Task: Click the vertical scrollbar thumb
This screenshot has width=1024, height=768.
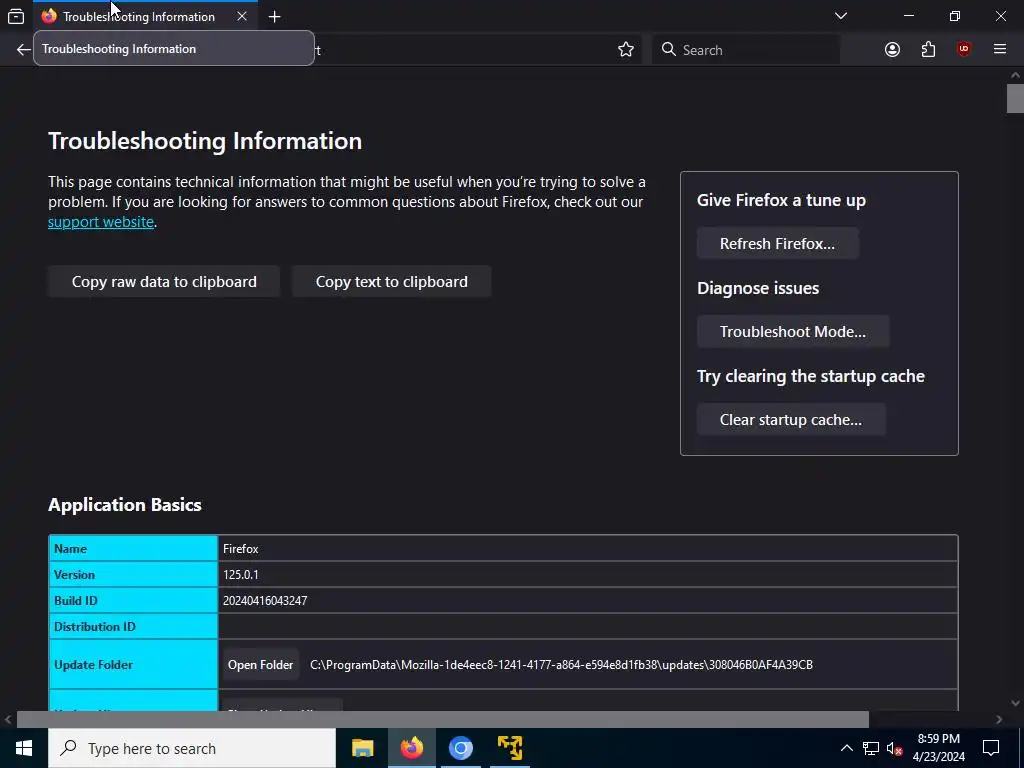Action: tap(1015, 99)
